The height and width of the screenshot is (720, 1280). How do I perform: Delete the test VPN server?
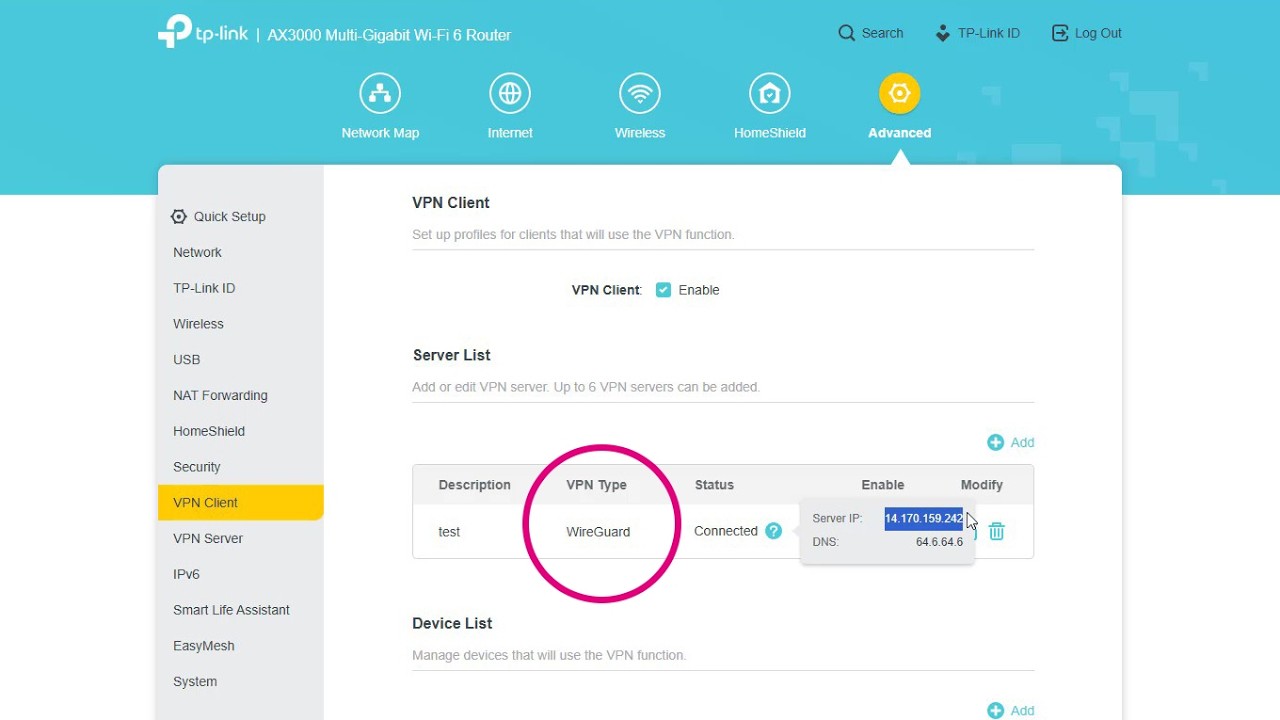[x=996, y=532]
